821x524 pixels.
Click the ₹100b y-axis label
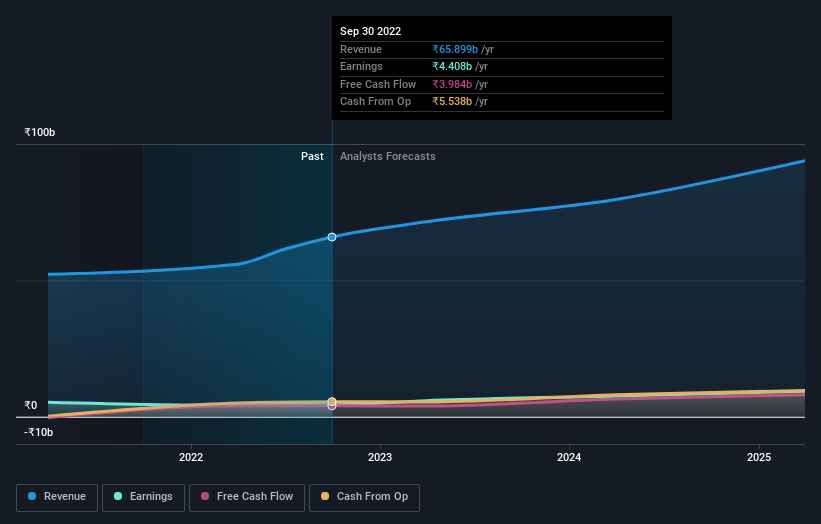[x=40, y=132]
